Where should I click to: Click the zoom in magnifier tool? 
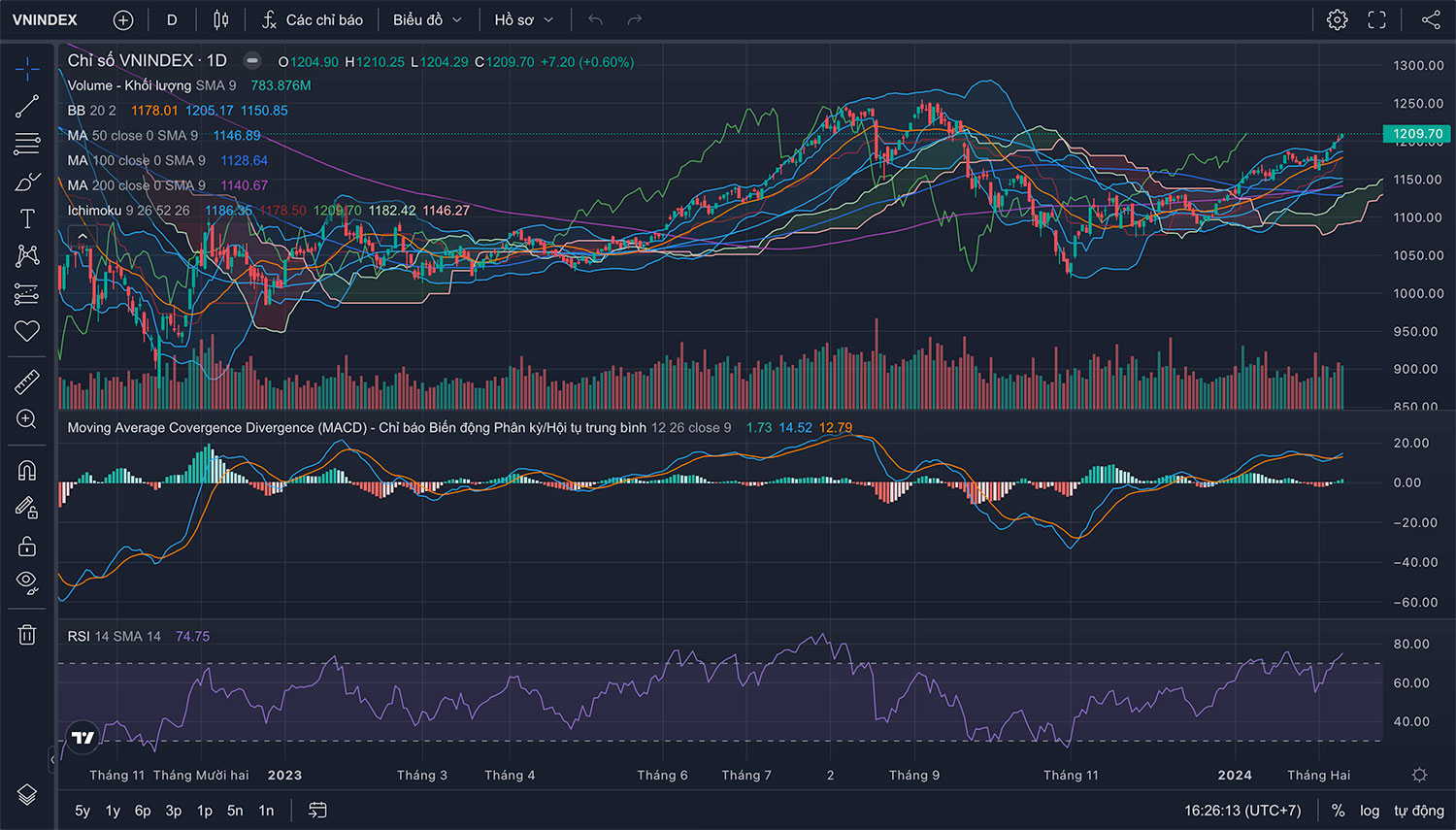[x=27, y=419]
